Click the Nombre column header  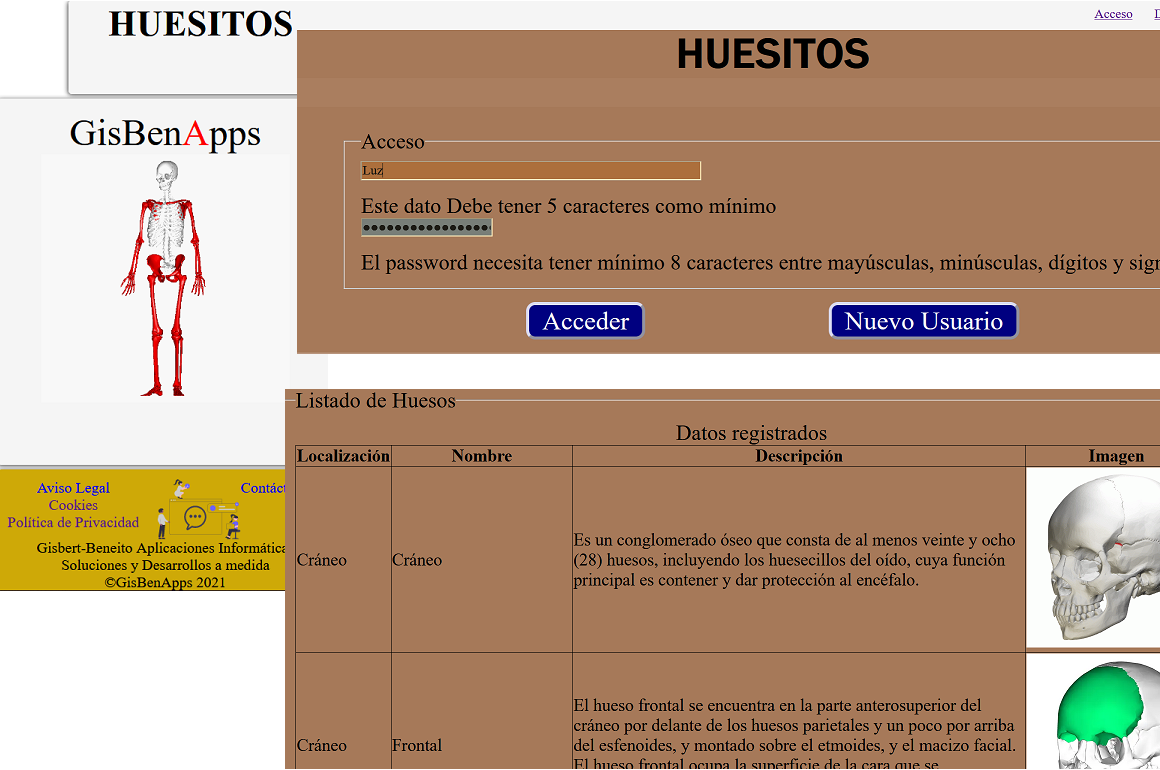tap(481, 456)
